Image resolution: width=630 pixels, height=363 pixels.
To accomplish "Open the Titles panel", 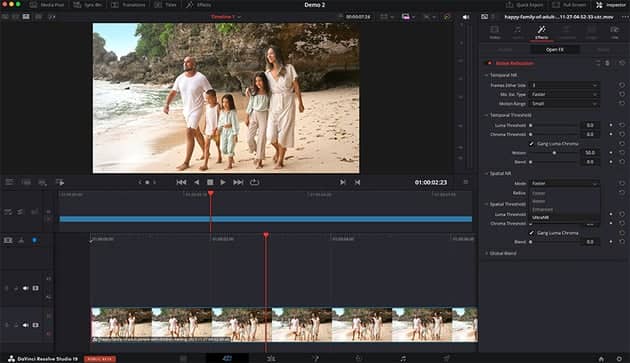I will coord(166,5).
